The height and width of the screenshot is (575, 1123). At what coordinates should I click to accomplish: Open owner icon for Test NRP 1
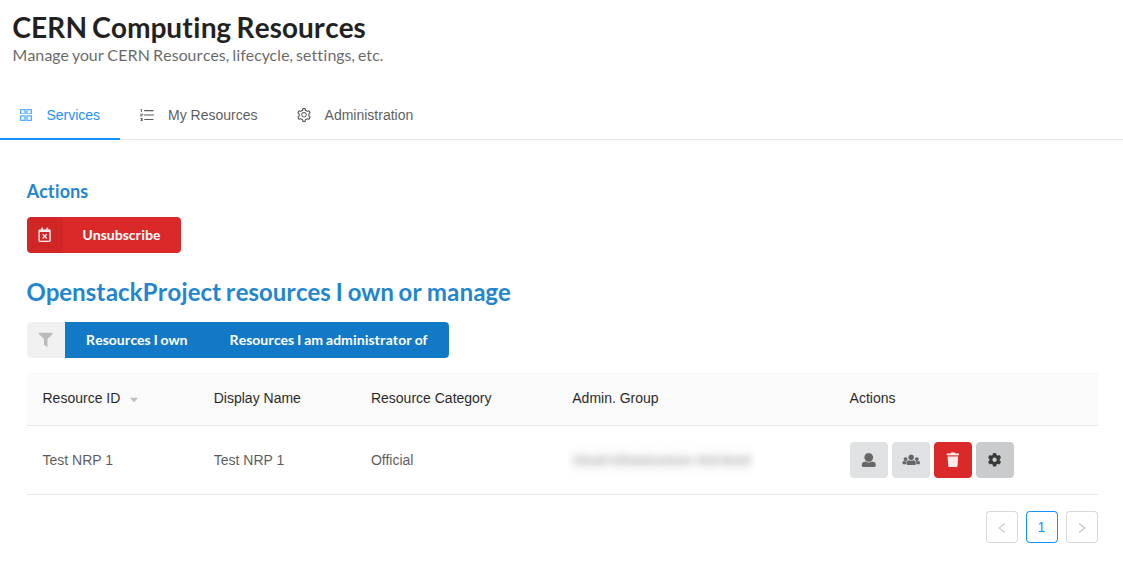pos(869,460)
